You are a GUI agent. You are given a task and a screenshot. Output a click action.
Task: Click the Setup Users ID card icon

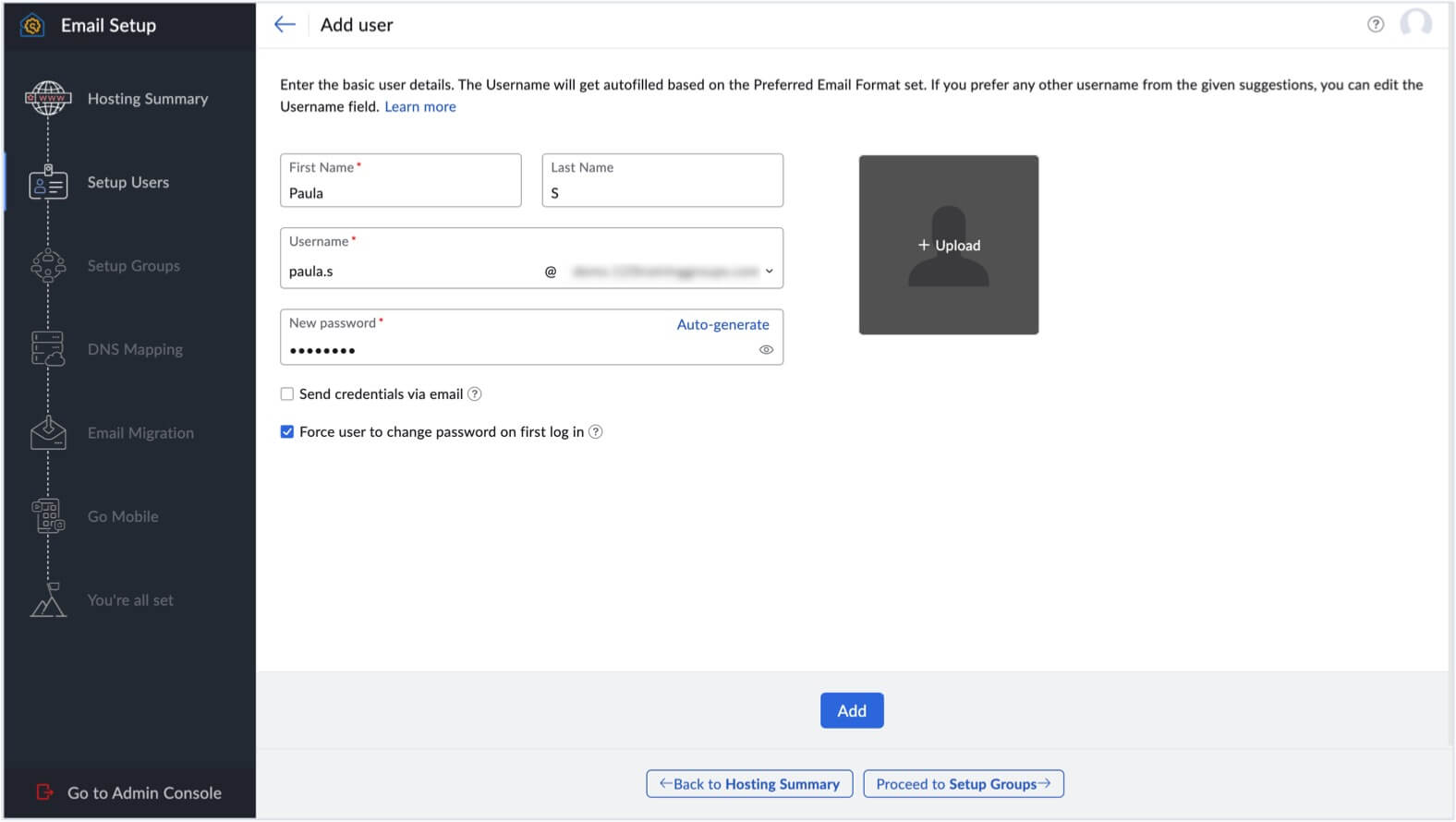point(48,183)
